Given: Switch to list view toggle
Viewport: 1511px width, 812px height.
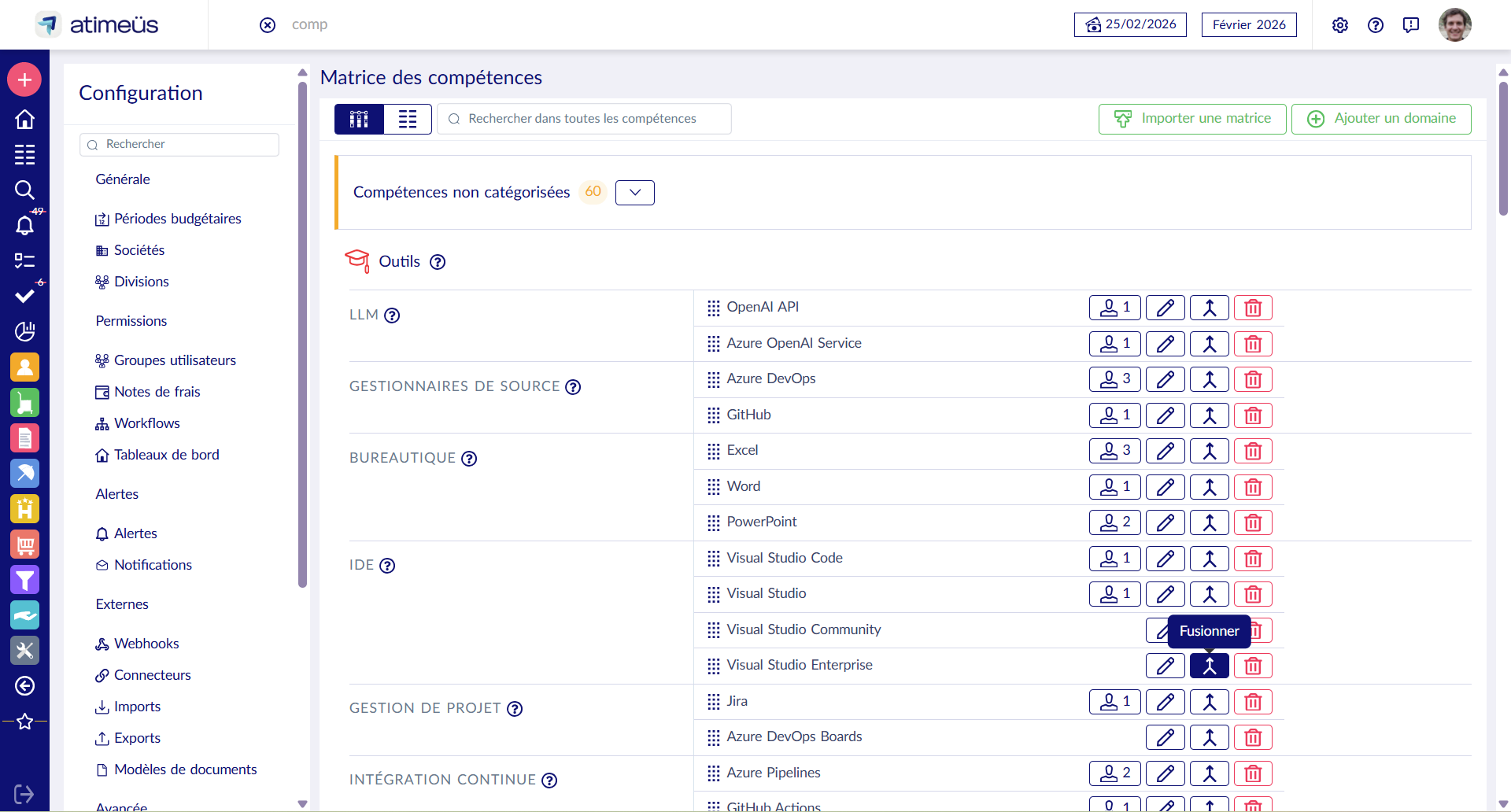Looking at the screenshot, I should tap(408, 119).
